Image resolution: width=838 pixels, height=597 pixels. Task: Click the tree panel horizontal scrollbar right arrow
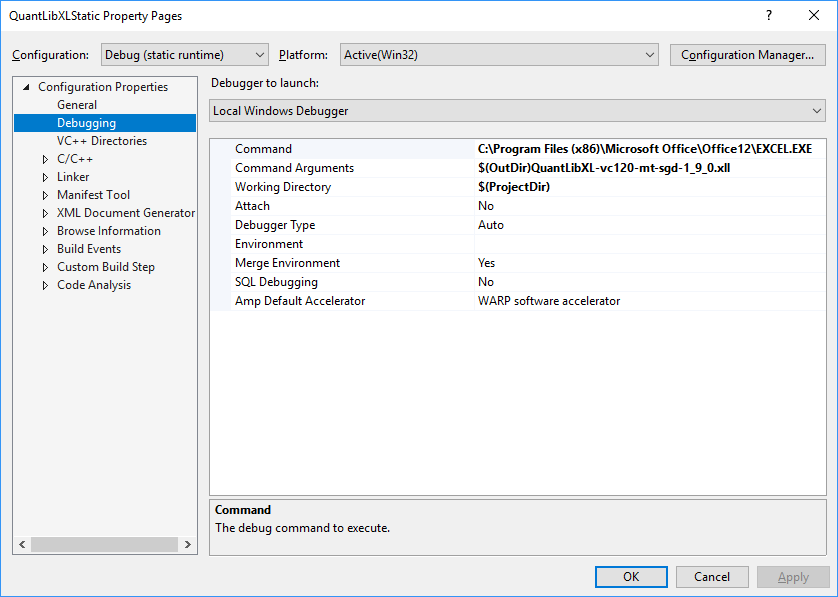189,545
